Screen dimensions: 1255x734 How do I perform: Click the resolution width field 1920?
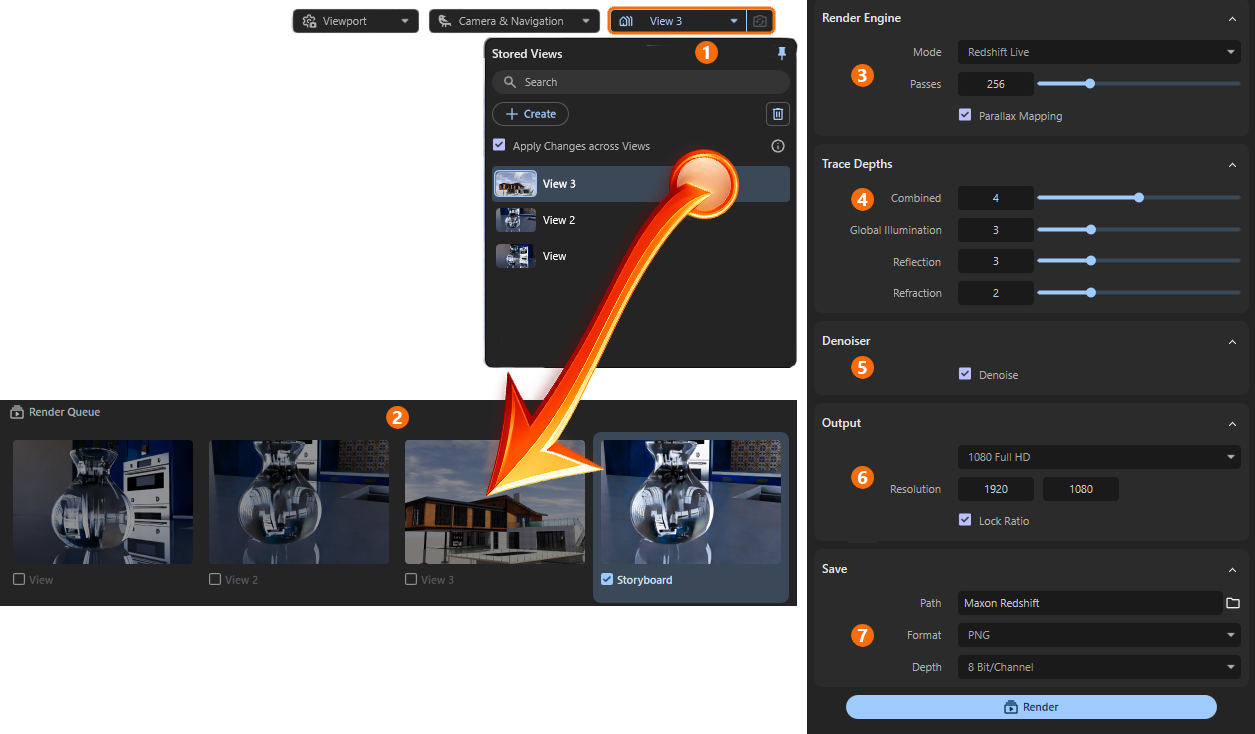pyautogui.click(x=995, y=489)
